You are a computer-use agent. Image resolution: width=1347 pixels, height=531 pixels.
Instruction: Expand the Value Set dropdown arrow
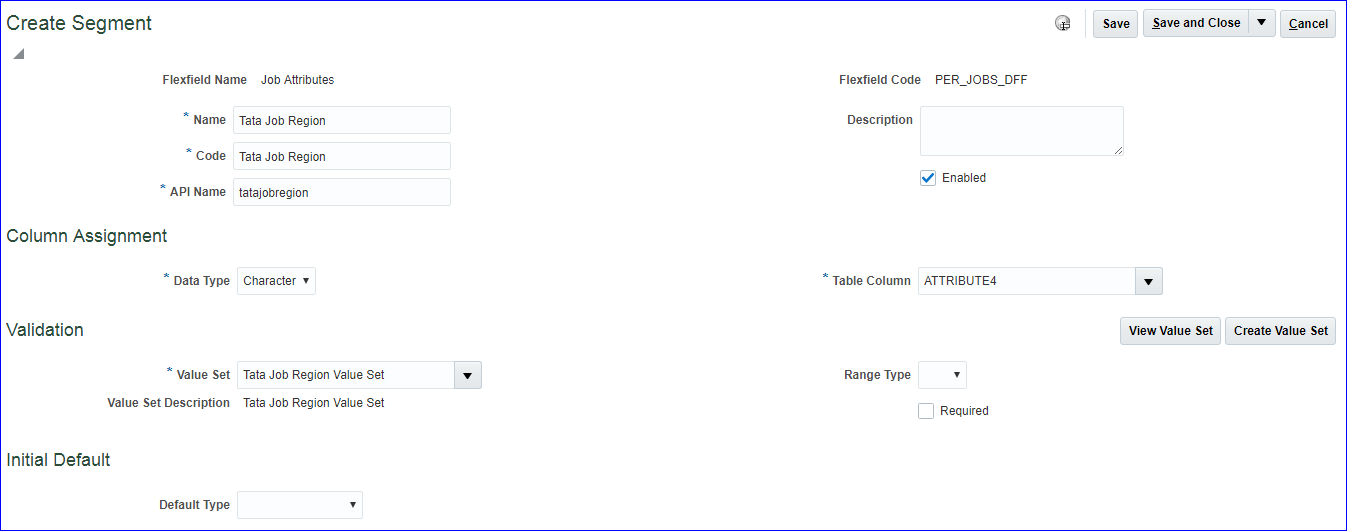tap(468, 375)
